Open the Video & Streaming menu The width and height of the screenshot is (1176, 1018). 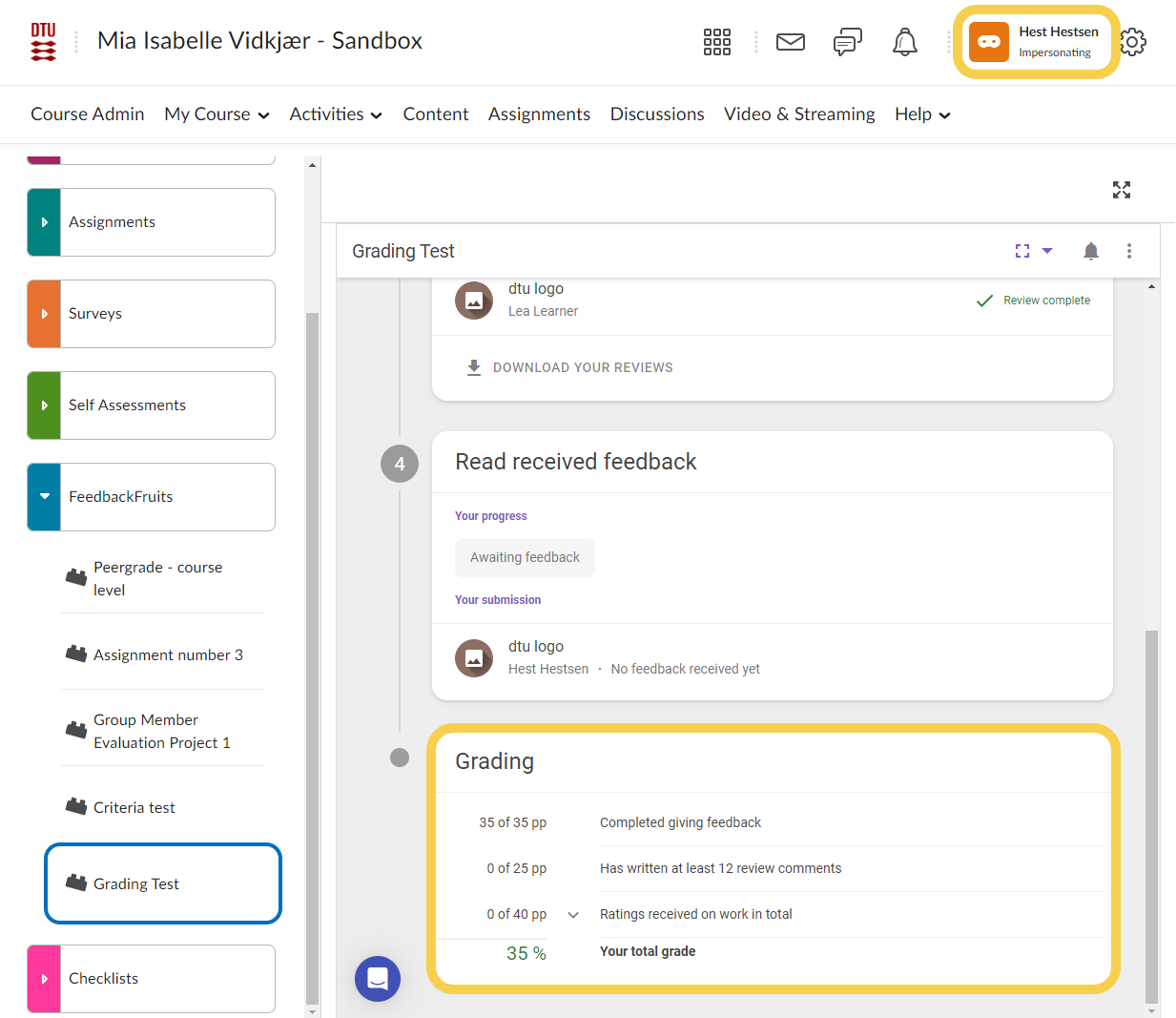(x=799, y=114)
